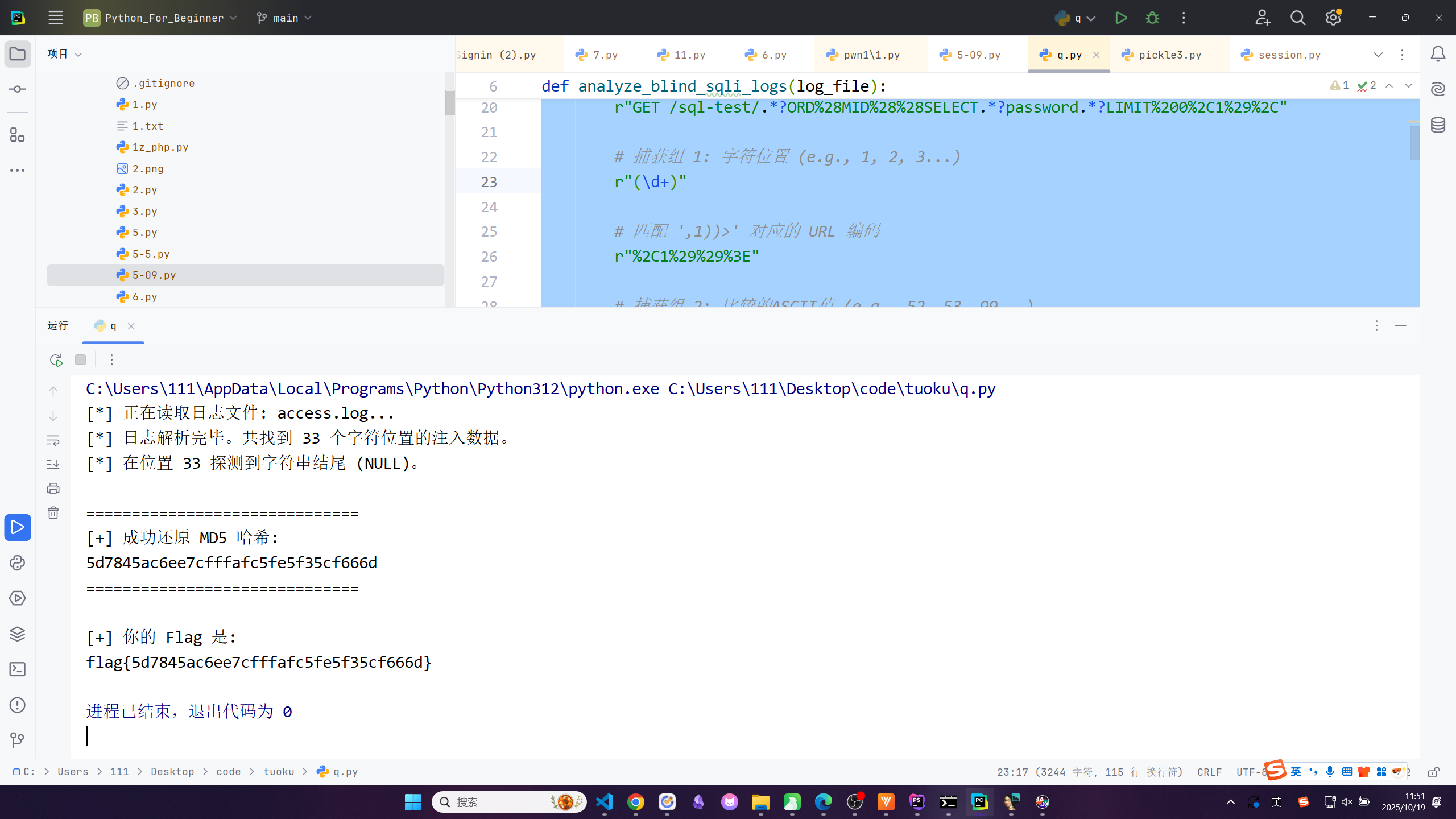Open Python Console tool window icon
The width and height of the screenshot is (1456, 819).
(x=17, y=563)
